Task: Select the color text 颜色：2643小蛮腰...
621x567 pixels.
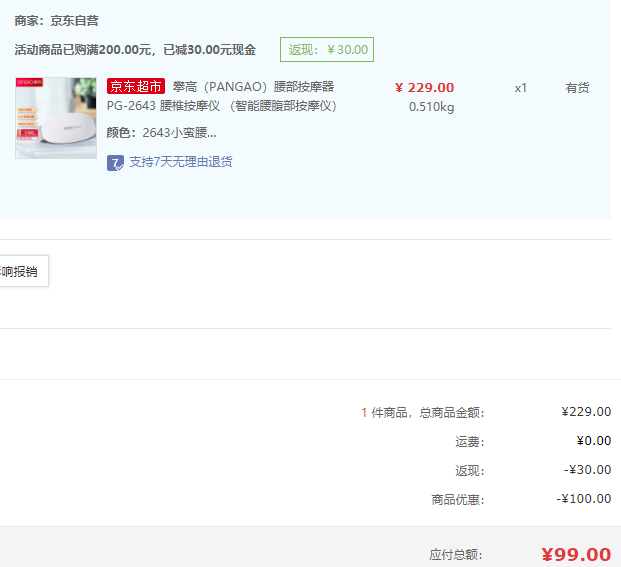Action: point(162,133)
